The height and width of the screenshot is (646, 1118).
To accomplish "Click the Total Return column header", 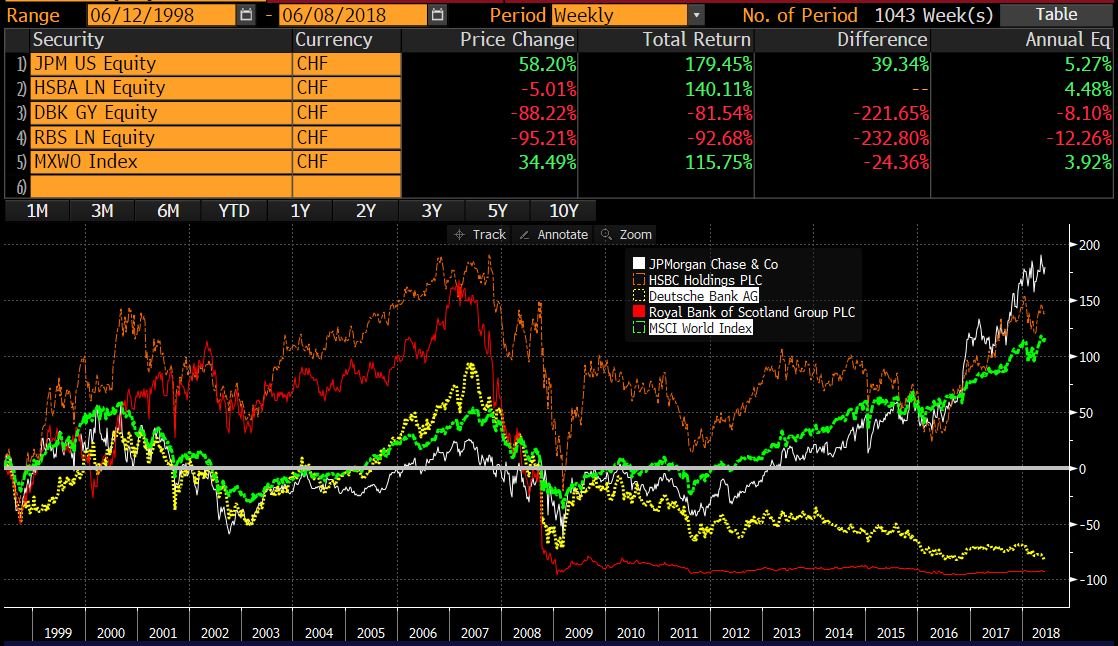I will pyautogui.click(x=697, y=40).
